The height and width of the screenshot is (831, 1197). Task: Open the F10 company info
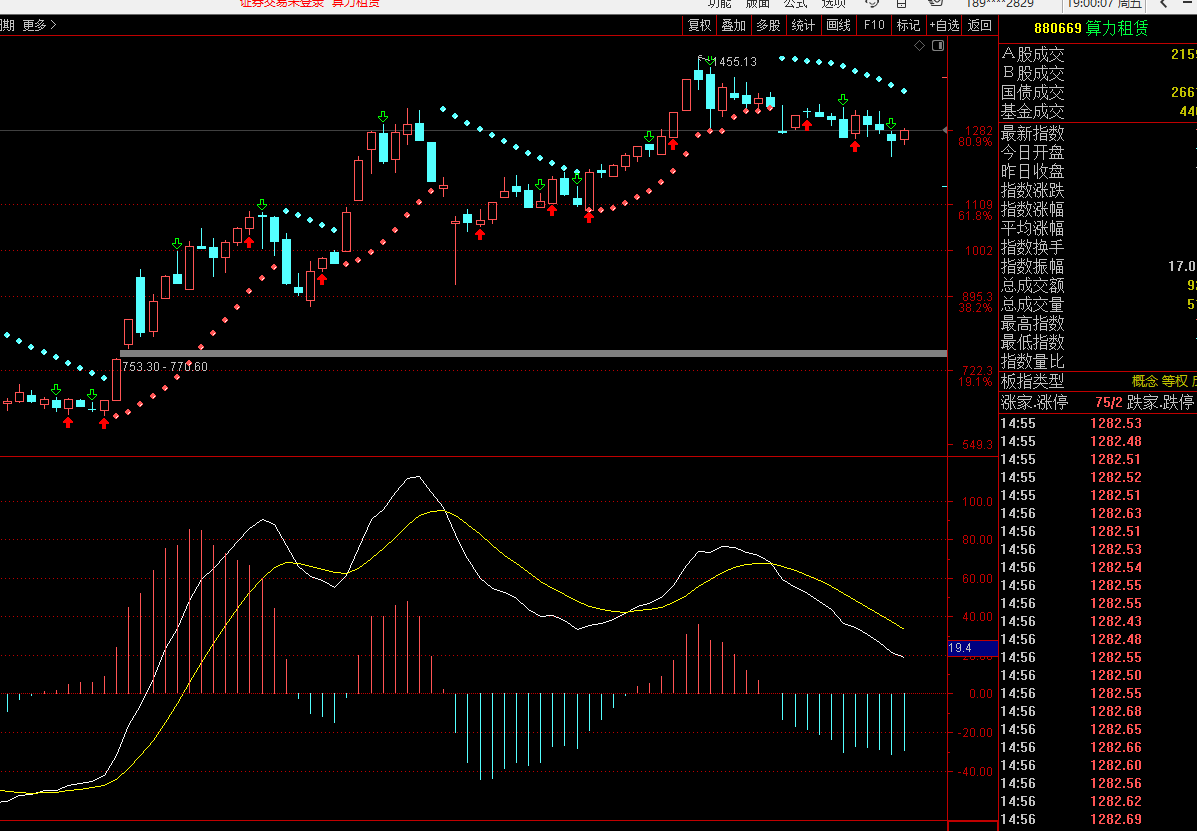click(873, 25)
